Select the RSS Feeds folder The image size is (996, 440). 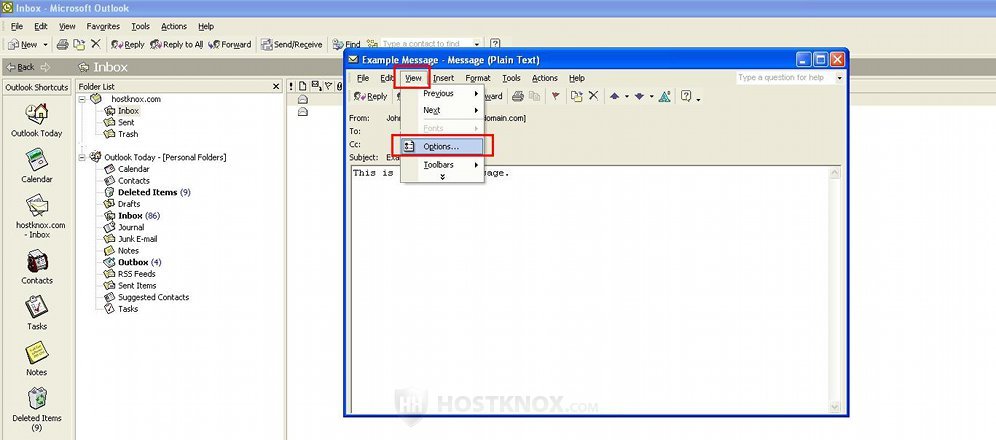[x=137, y=274]
